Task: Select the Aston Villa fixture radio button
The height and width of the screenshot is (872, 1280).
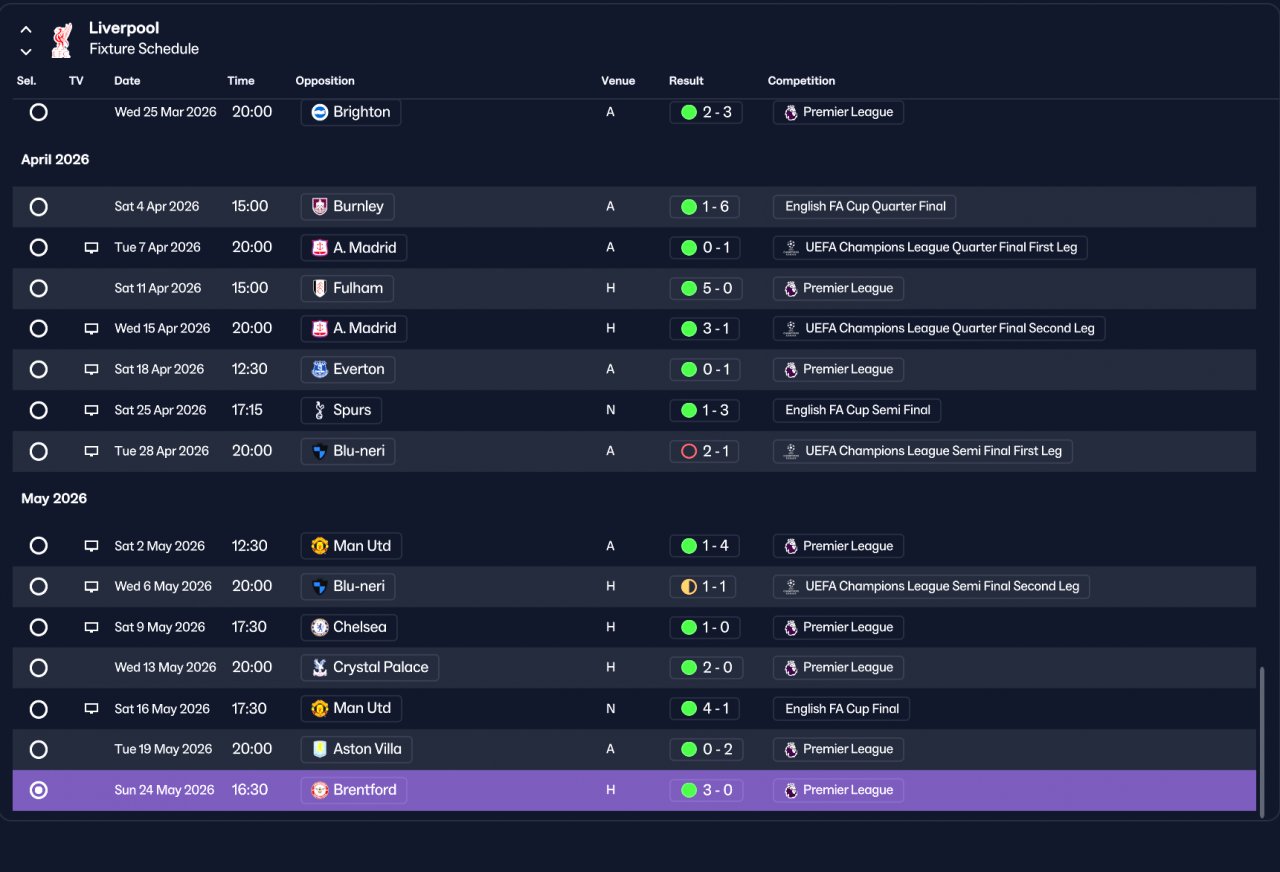Action: 38,749
